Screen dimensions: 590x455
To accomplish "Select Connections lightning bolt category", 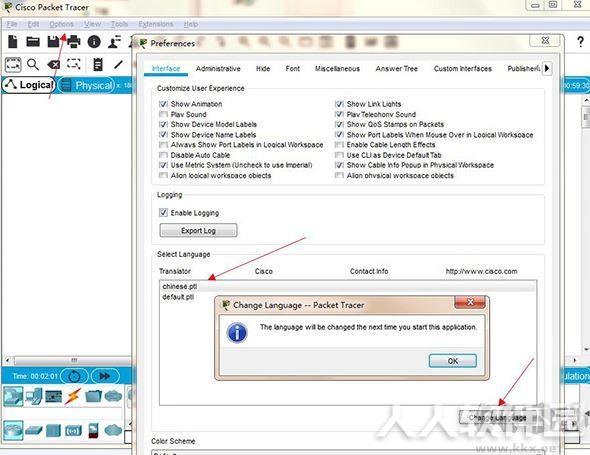I will (73, 396).
